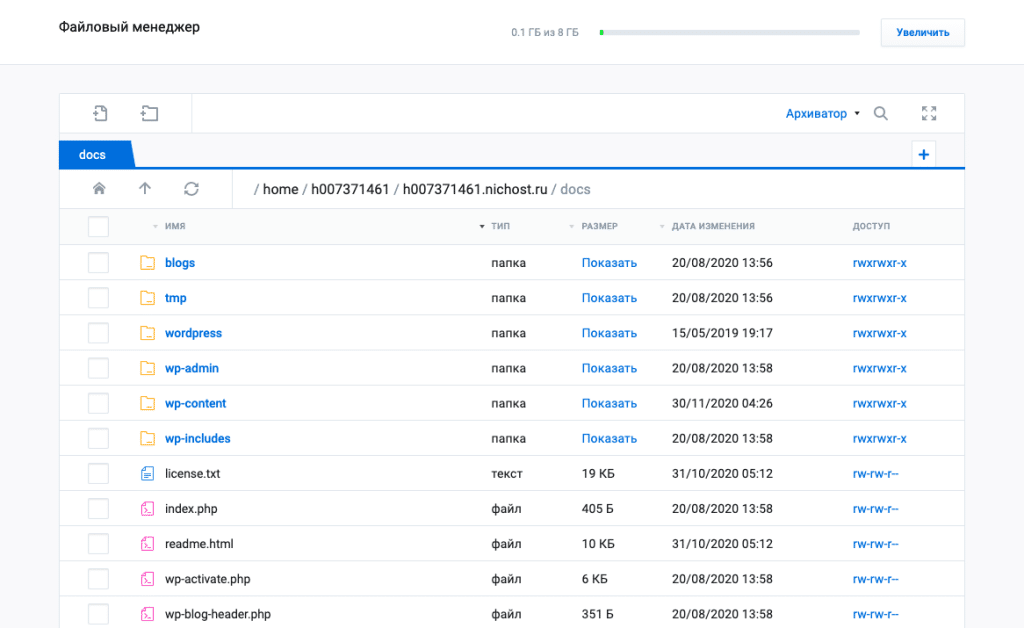Open the wp-includes folder link
The image size is (1024, 628).
pyautogui.click(x=197, y=438)
